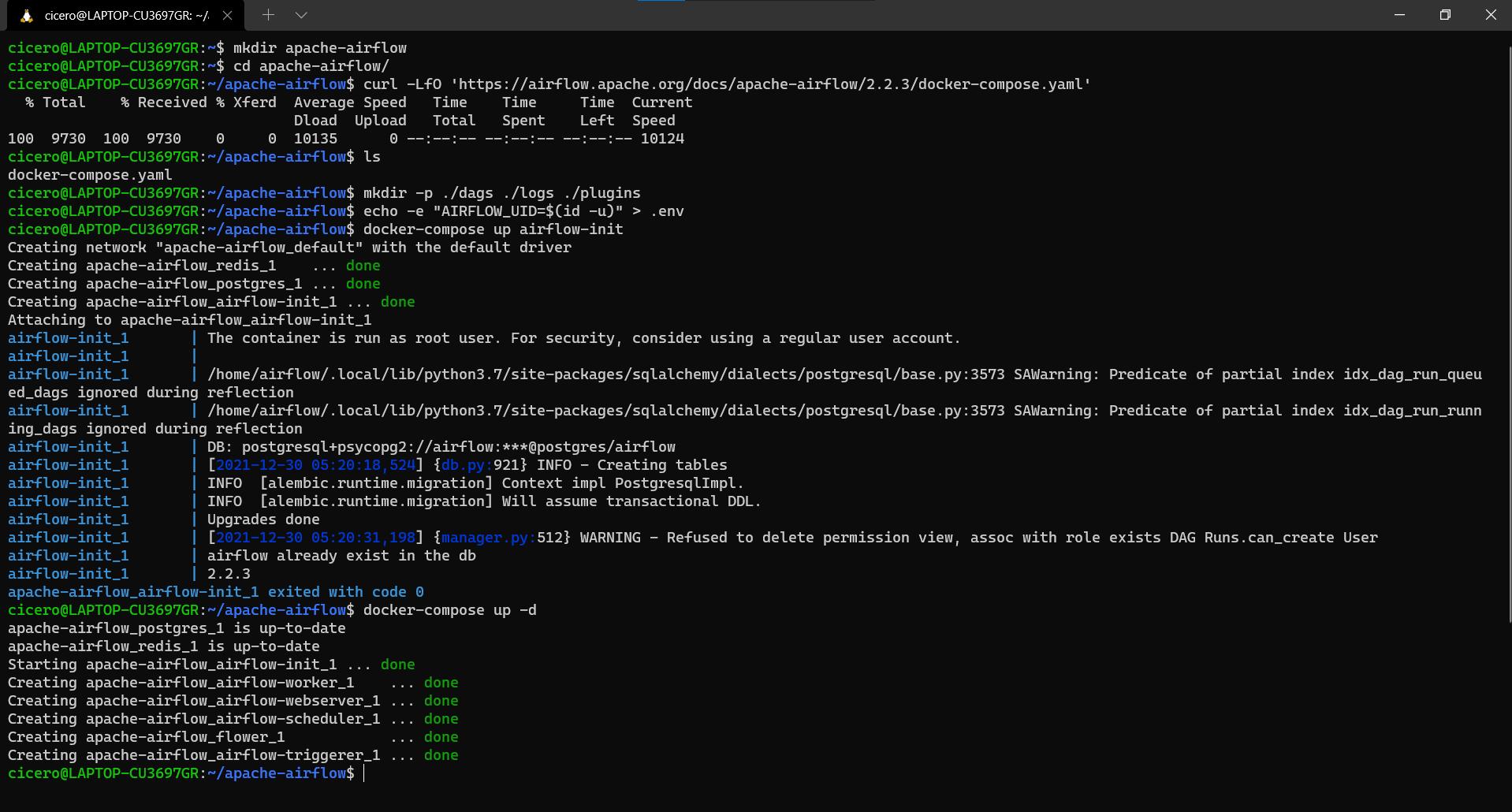This screenshot has height=812, width=1512.
Task: Click 'manager.py' in the WARNING line
Action: tap(485, 538)
